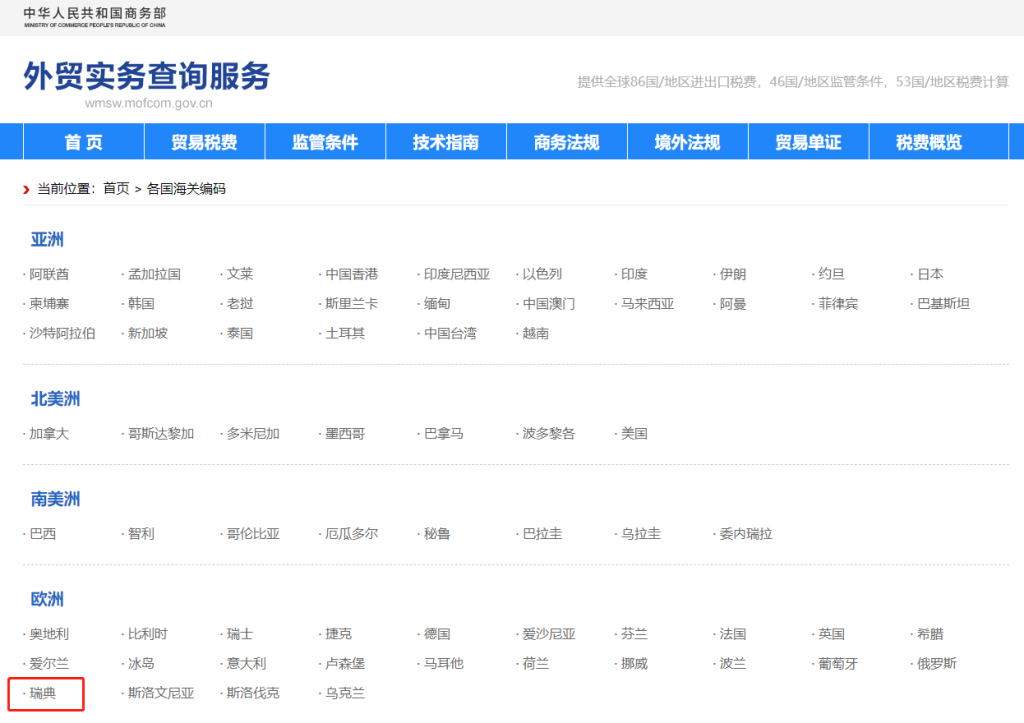Open the 哥伦比亚 link

pyautogui.click(x=253, y=534)
